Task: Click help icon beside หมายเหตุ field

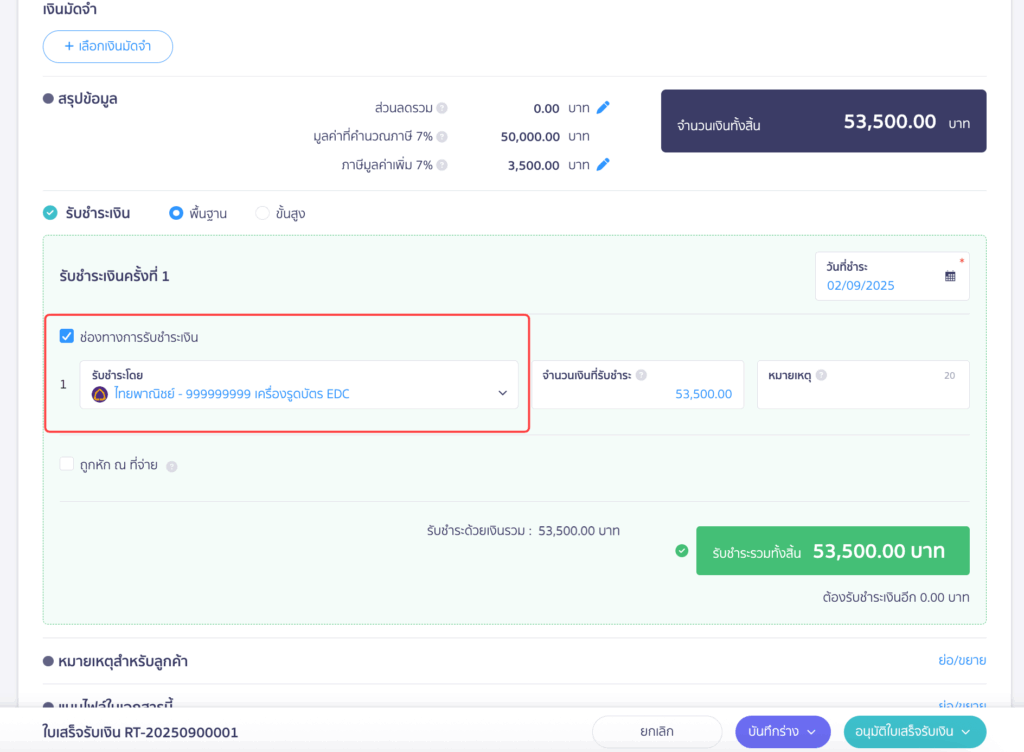Action: pyautogui.click(x=821, y=375)
